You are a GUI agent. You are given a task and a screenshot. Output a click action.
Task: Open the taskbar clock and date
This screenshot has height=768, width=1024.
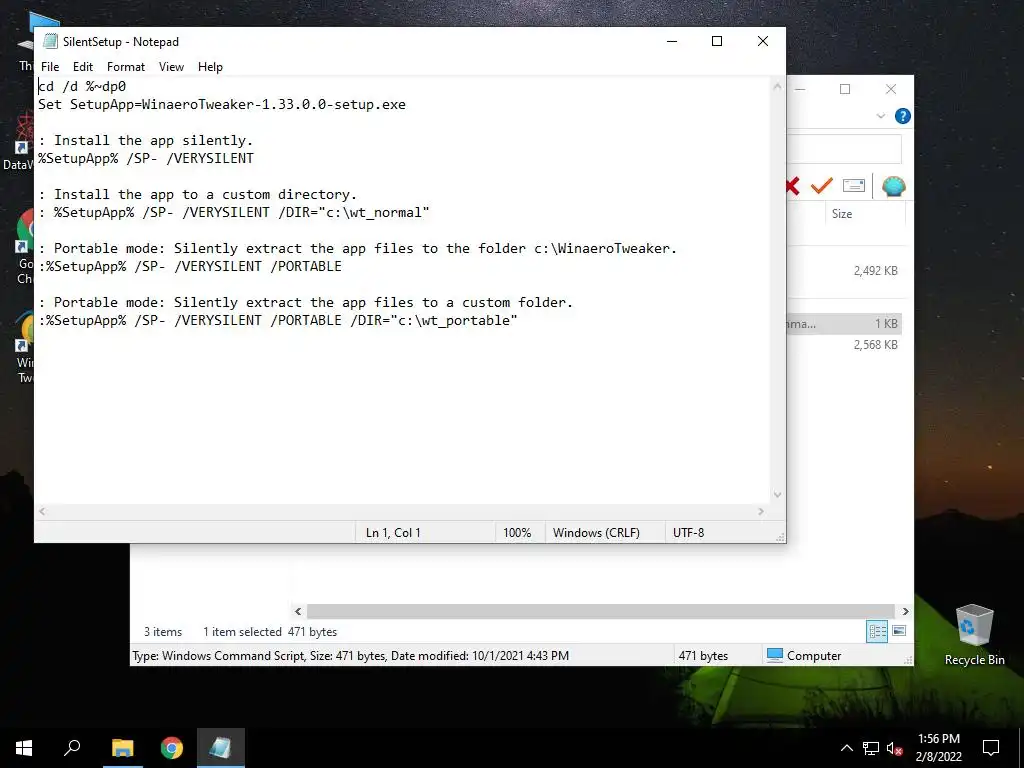pyautogui.click(x=938, y=748)
